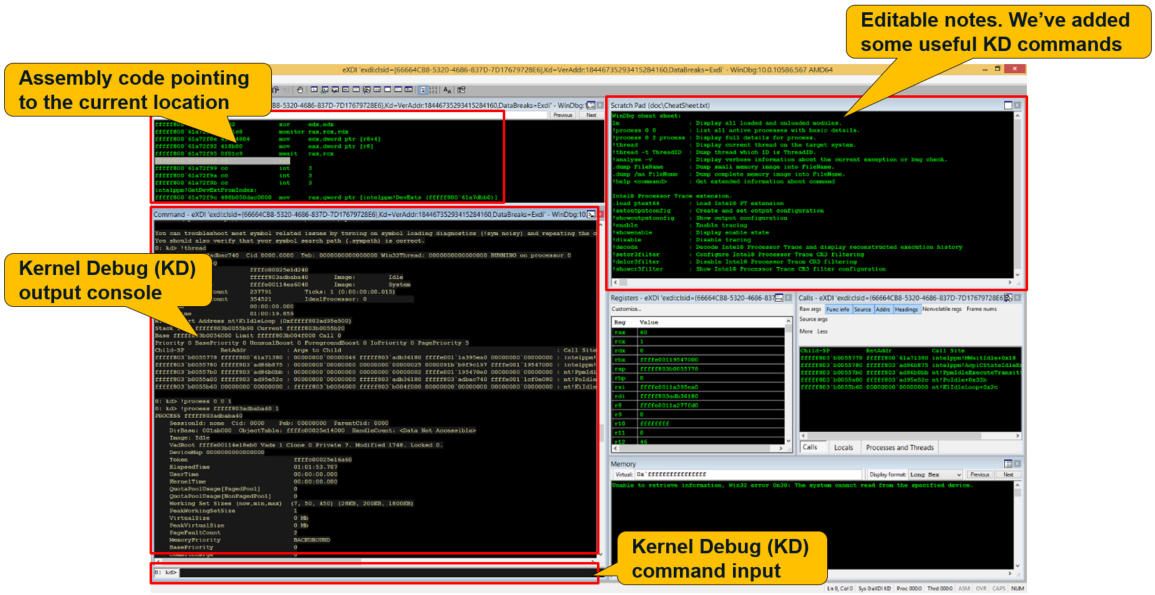
Task: Toggle Nonvolatile regs in Calls window
Action: 941,309
